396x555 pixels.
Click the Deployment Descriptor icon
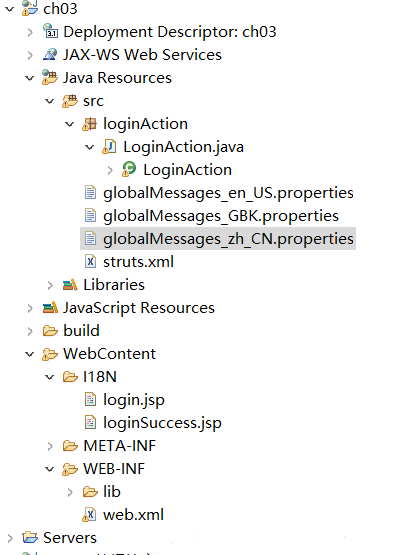click(50, 31)
